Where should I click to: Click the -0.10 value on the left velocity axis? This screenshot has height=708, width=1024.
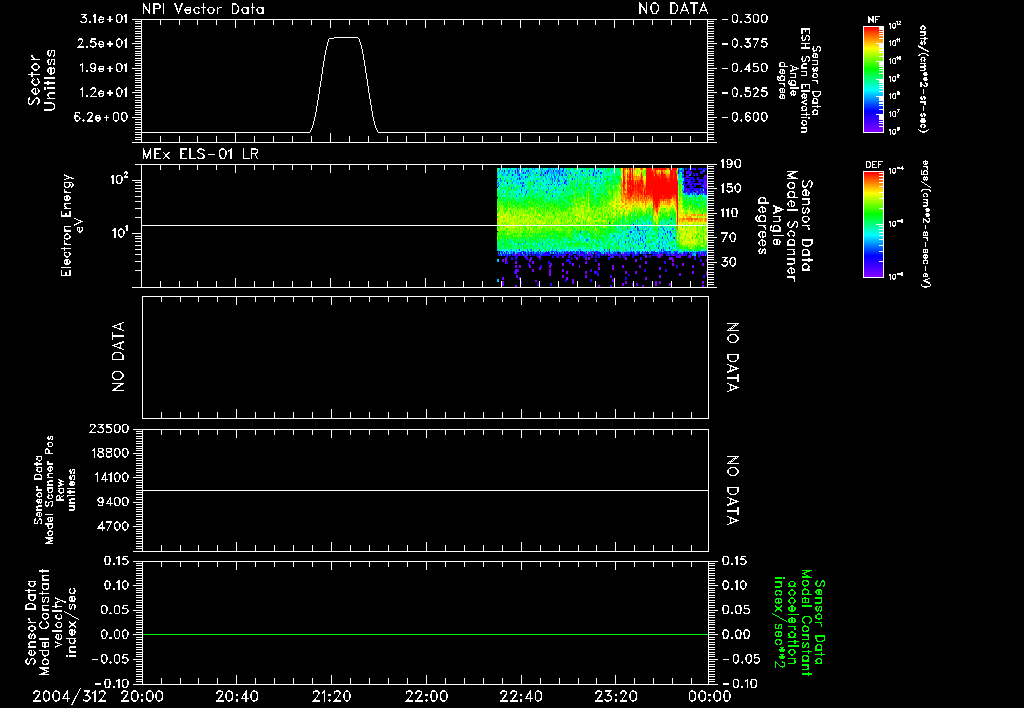pos(113,683)
